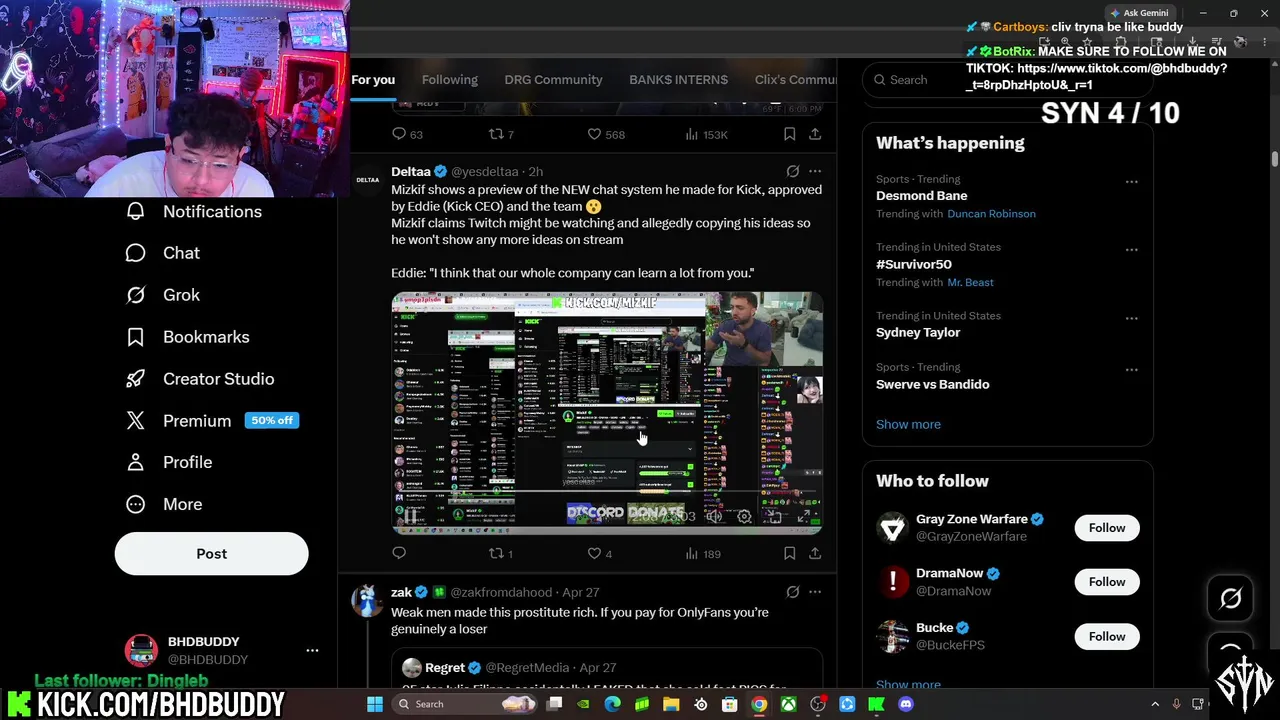This screenshot has height=720, width=1280.
Task: Open Notifications from the sidebar bell icon
Action: (x=193, y=211)
